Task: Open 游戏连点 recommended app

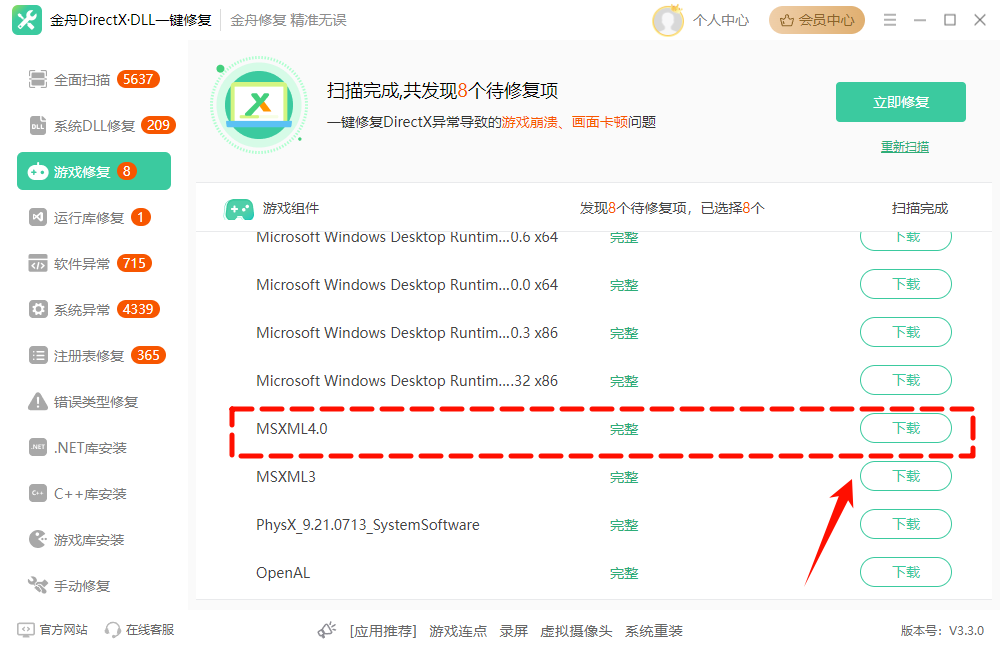Action: click(x=458, y=631)
